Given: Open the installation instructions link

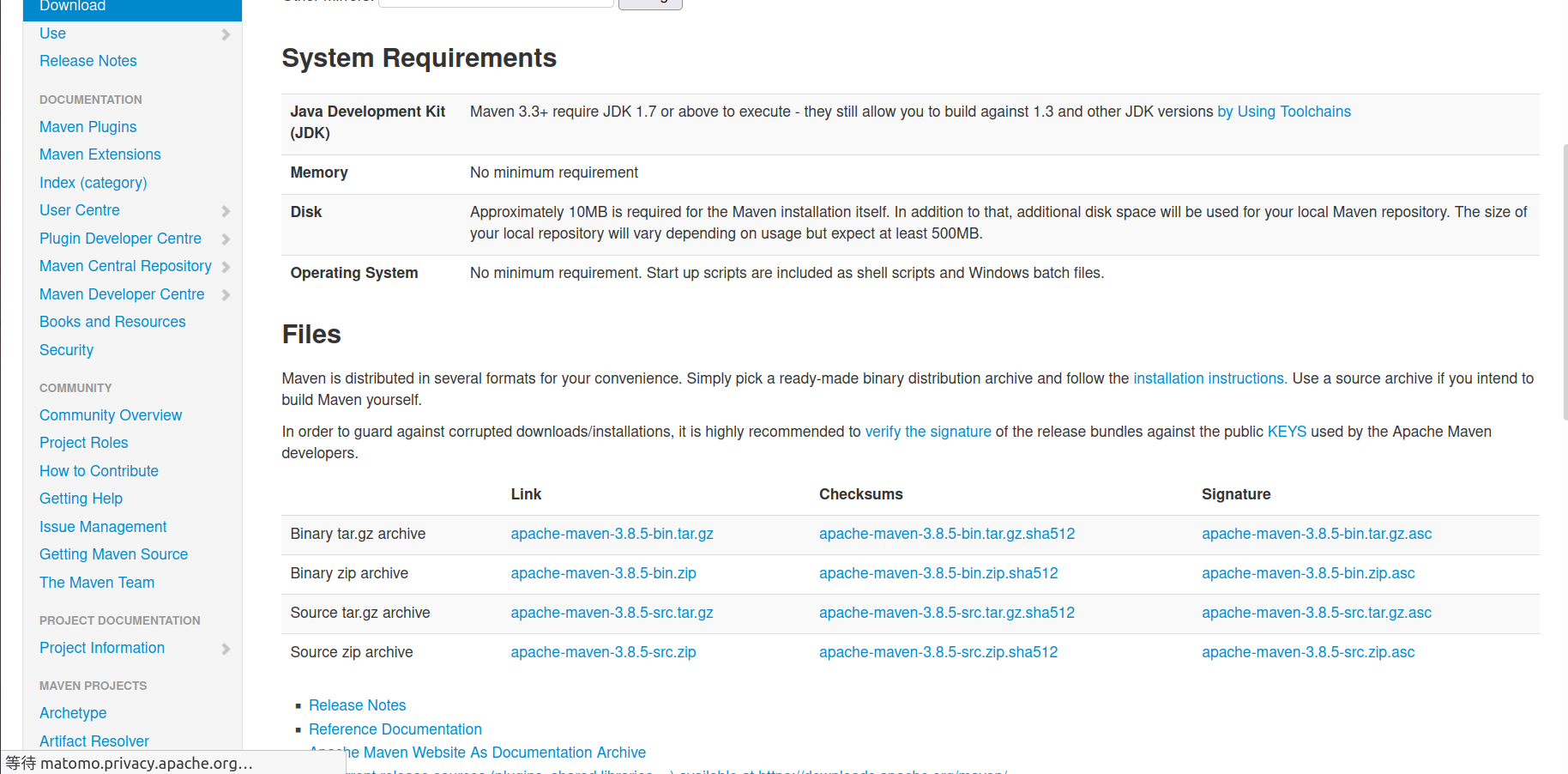Looking at the screenshot, I should point(1209,378).
